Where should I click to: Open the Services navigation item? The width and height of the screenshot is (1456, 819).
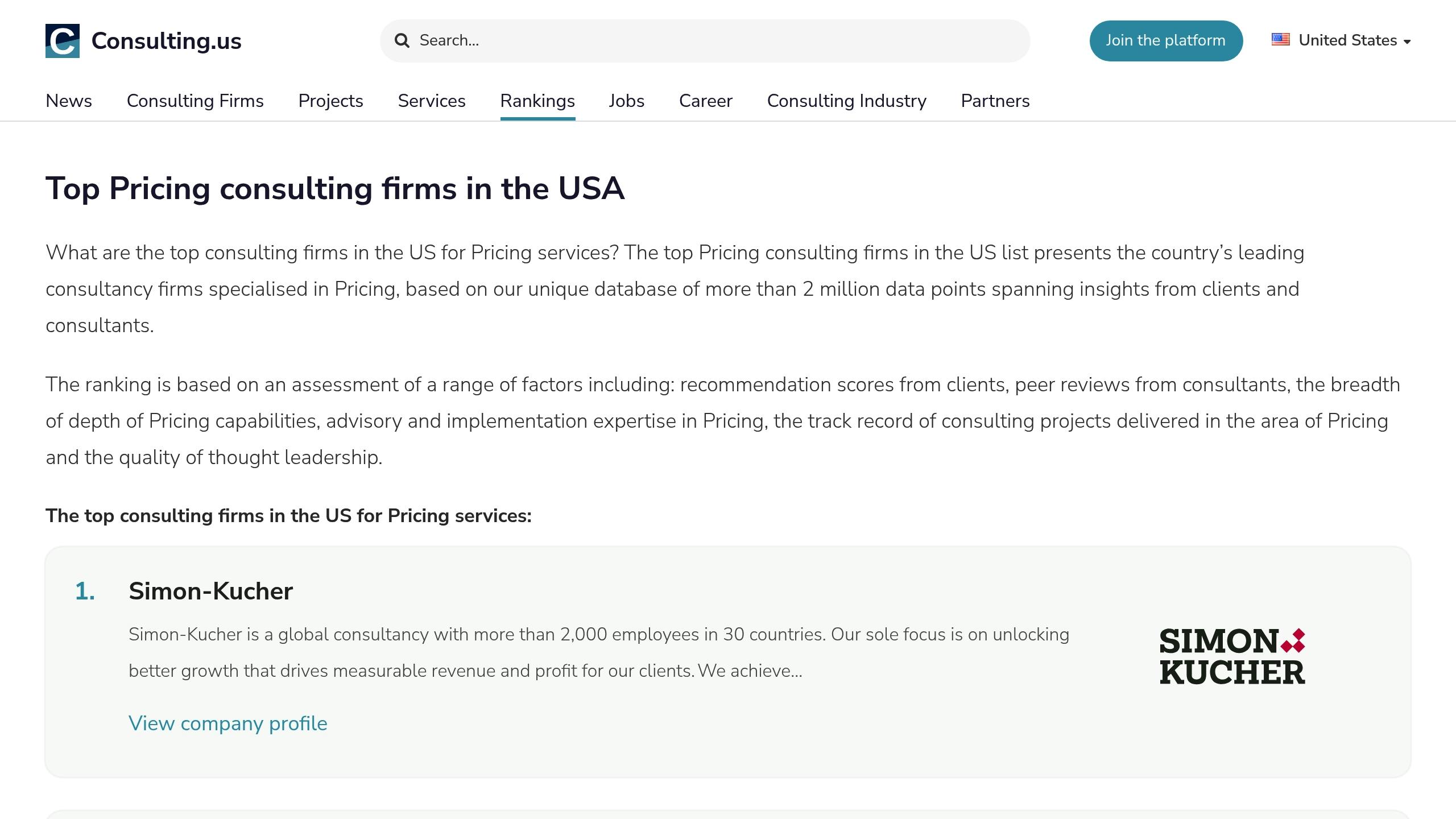[432, 101]
